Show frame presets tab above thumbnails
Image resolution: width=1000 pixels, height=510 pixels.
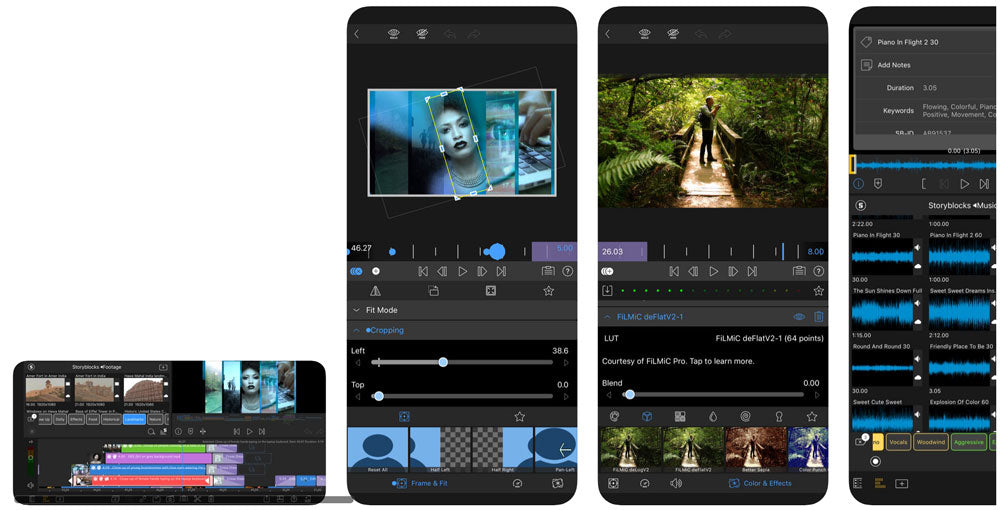point(404,416)
